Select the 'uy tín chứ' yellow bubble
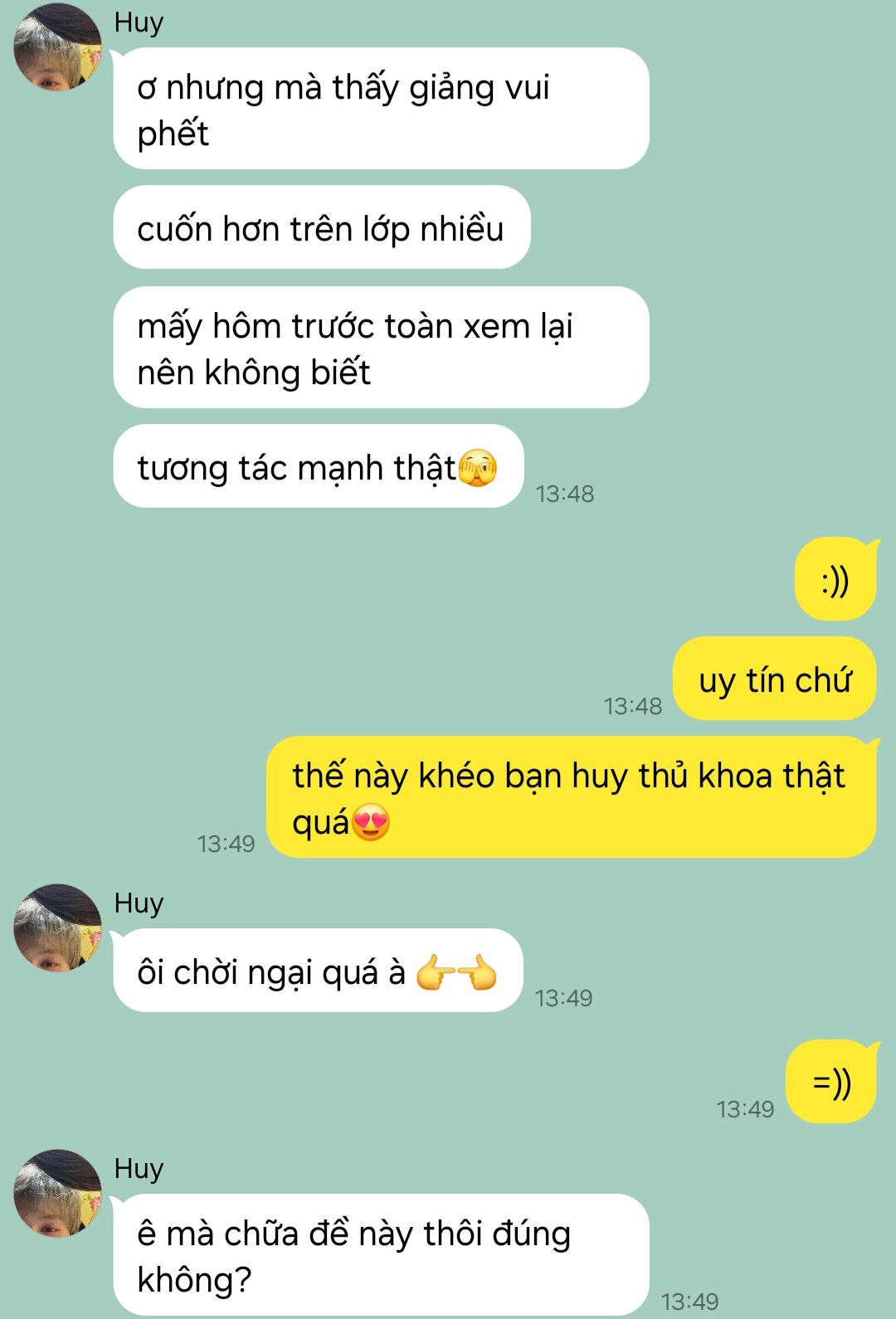The width and height of the screenshot is (896, 1319). click(775, 679)
